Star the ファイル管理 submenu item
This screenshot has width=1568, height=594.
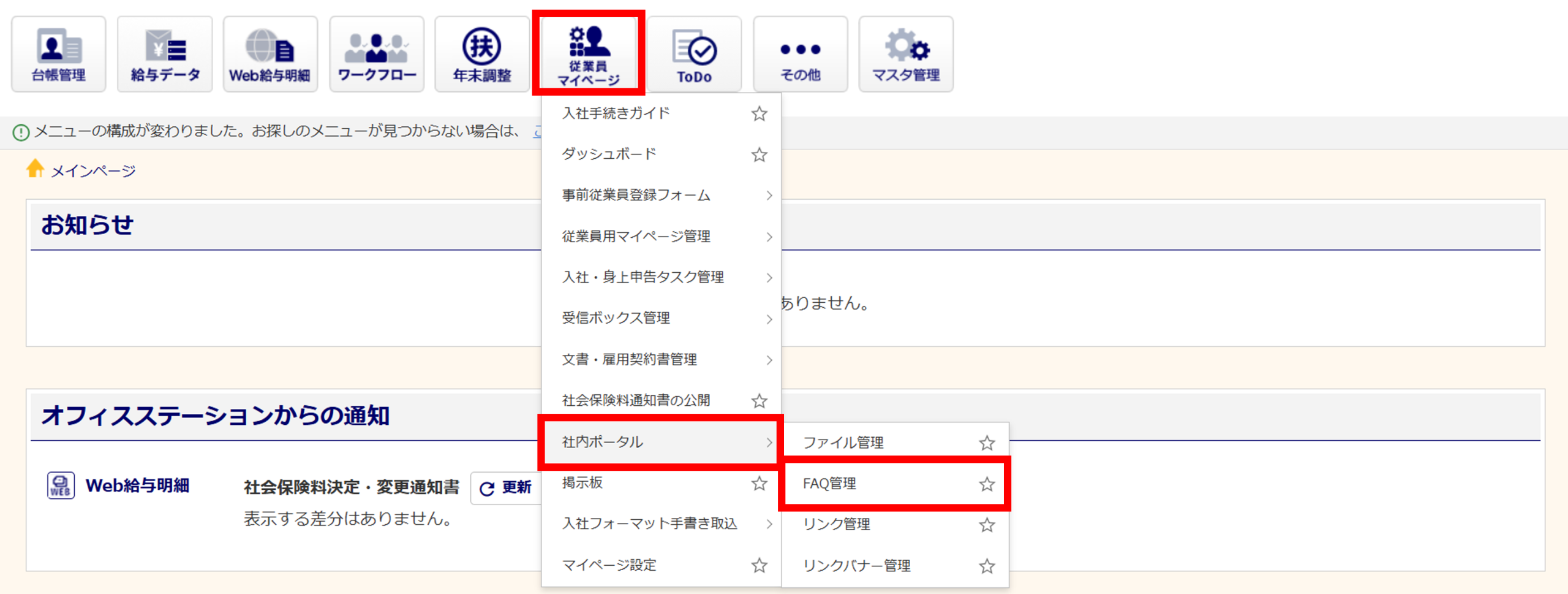(987, 443)
